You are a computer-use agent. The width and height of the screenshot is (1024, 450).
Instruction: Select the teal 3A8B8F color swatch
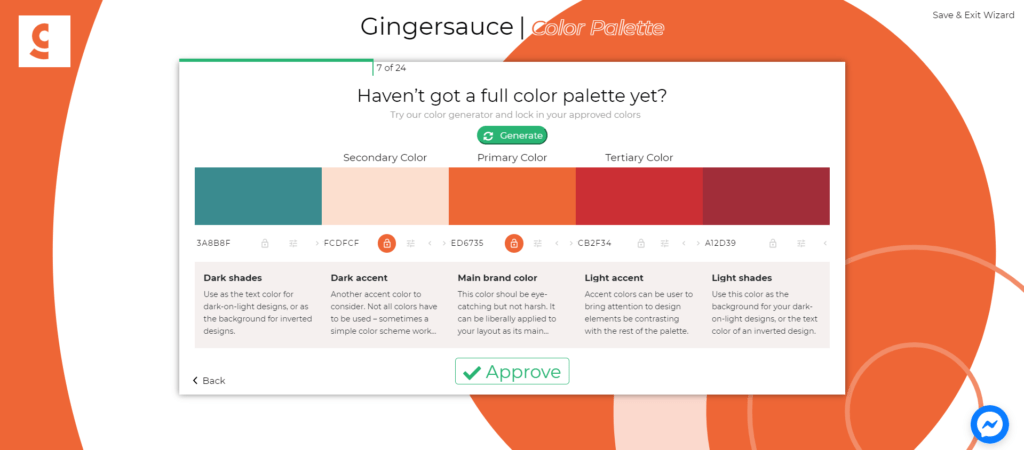pyautogui.click(x=258, y=196)
